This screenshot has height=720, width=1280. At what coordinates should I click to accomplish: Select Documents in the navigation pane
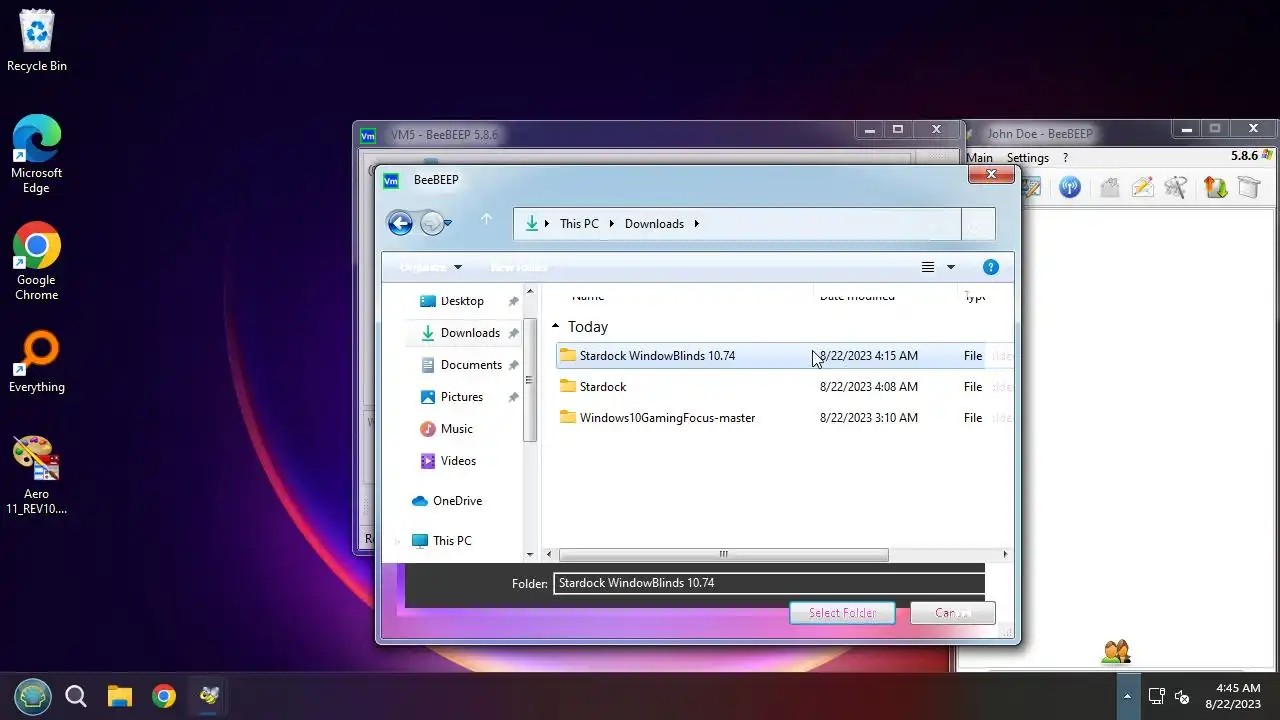(x=471, y=365)
